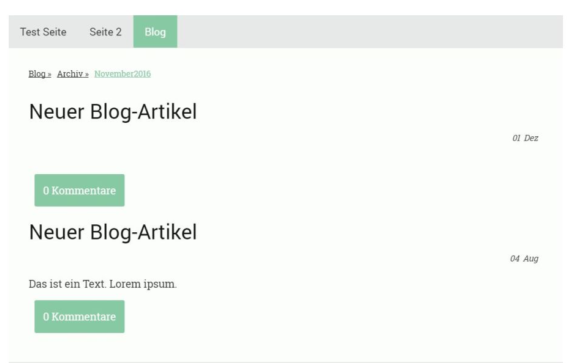The height and width of the screenshot is (363, 580).
Task: Open the Test Seite navigation item
Action: click(x=43, y=32)
